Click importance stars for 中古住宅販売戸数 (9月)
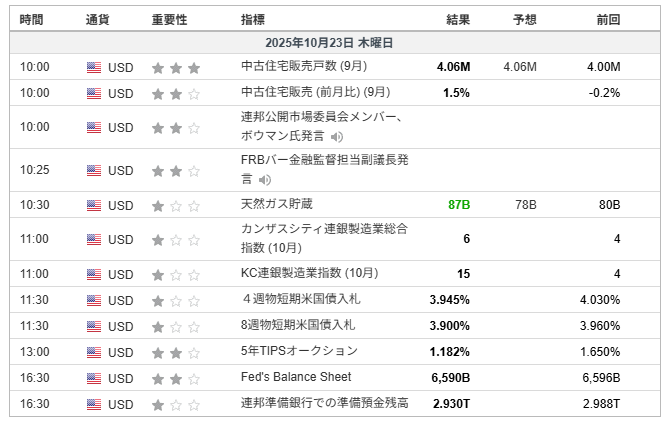Screen dimensions: 671x425 (x=176, y=68)
